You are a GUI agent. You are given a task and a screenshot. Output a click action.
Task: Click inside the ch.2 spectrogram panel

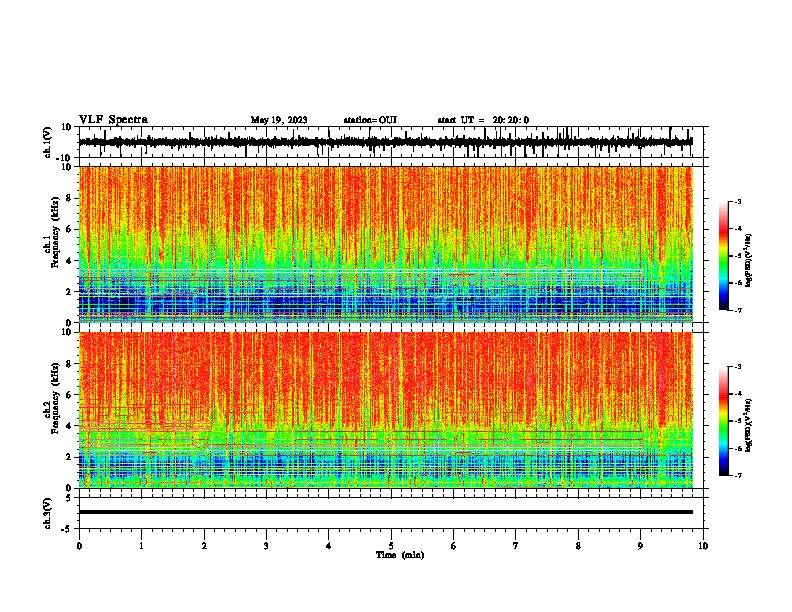pyautogui.click(x=386, y=410)
